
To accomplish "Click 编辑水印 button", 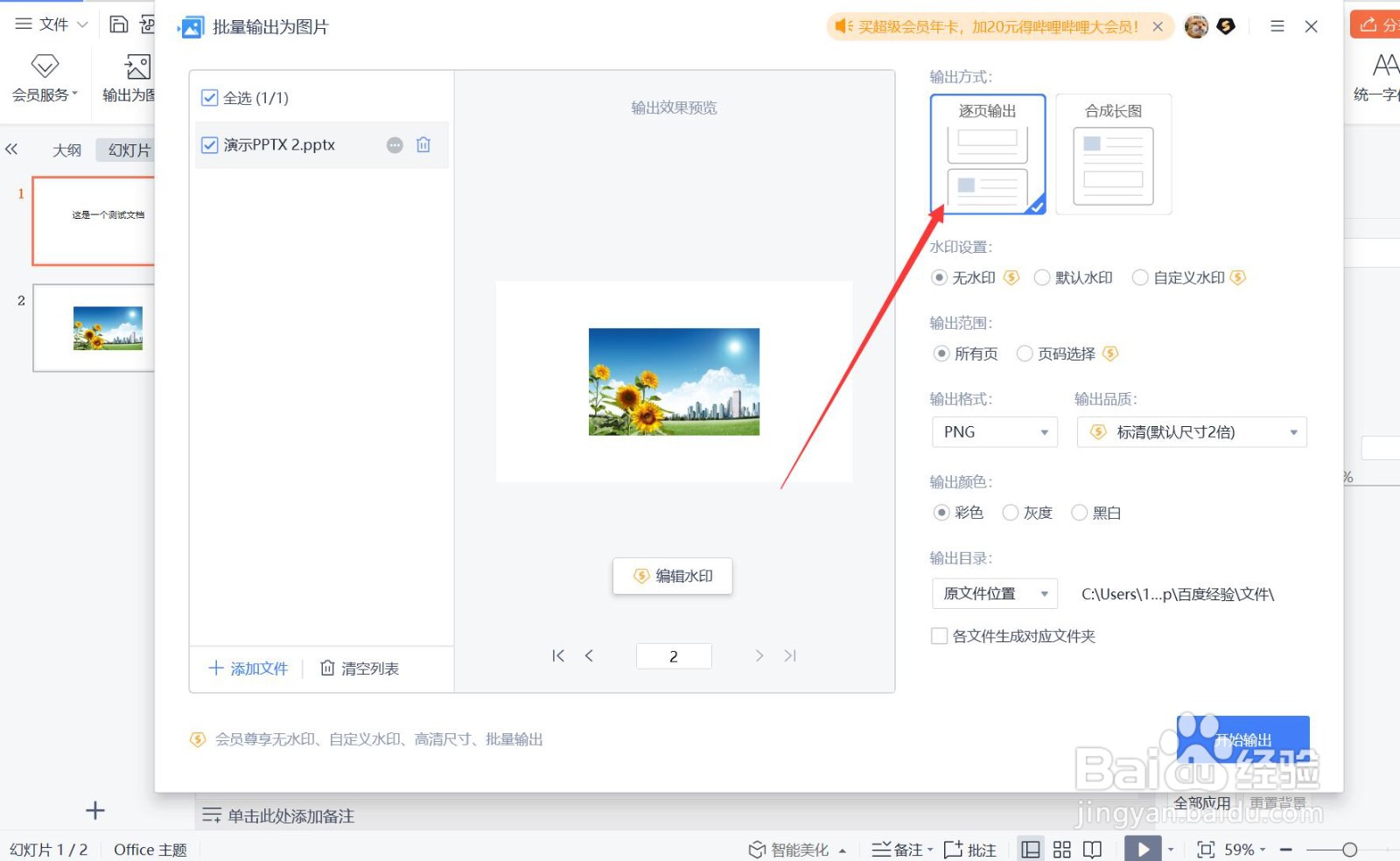I will click(x=672, y=576).
